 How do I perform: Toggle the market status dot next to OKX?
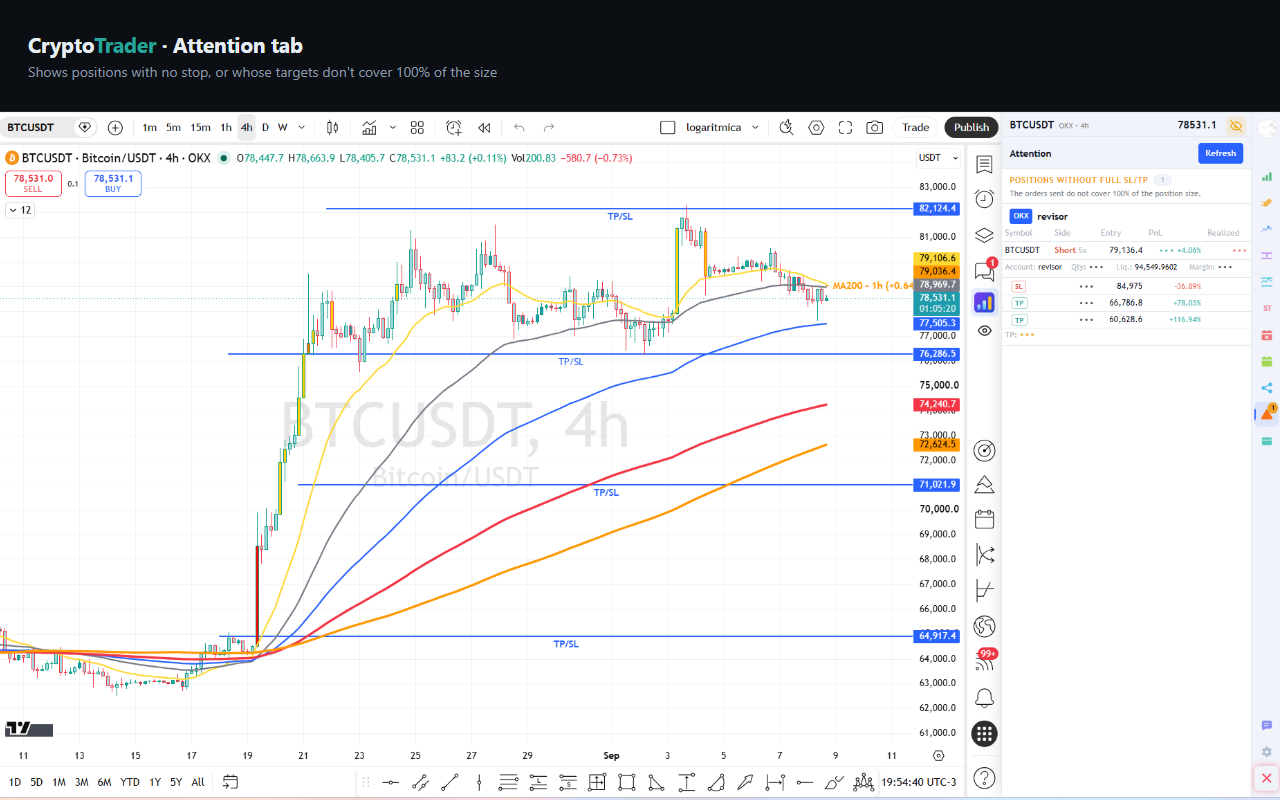[223, 158]
